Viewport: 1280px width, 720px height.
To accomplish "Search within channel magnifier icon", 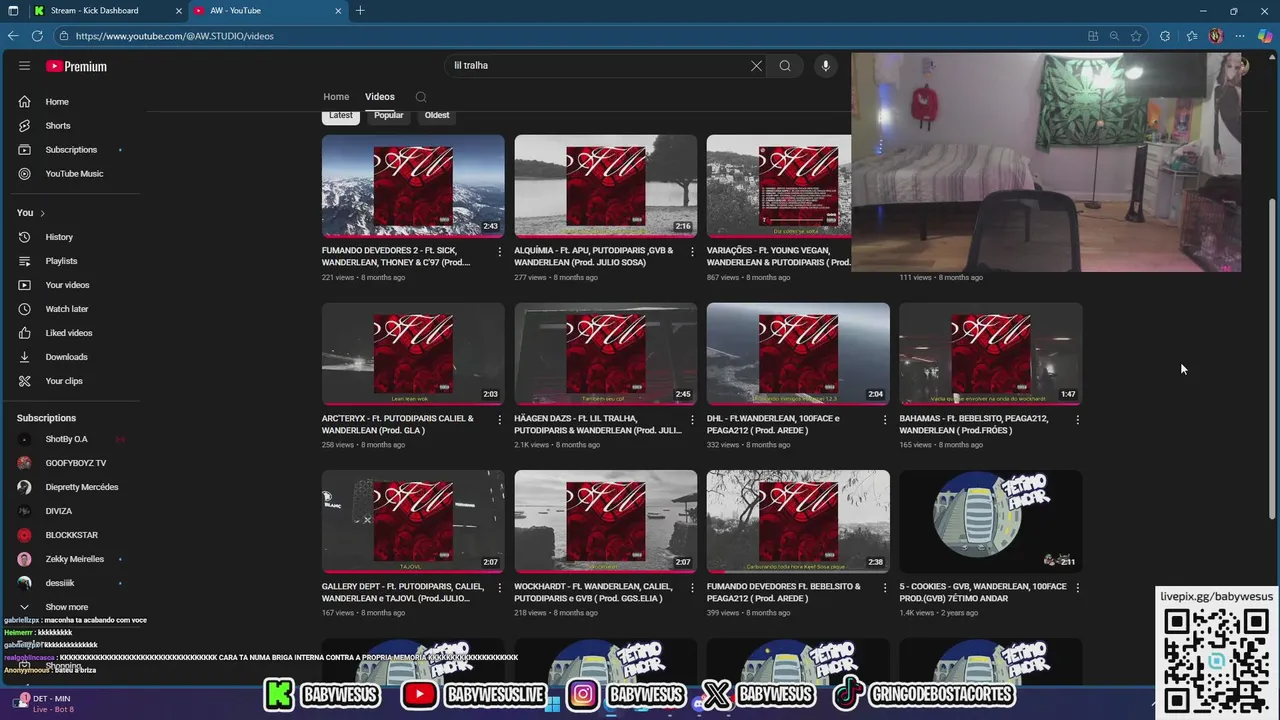I will pos(421,97).
